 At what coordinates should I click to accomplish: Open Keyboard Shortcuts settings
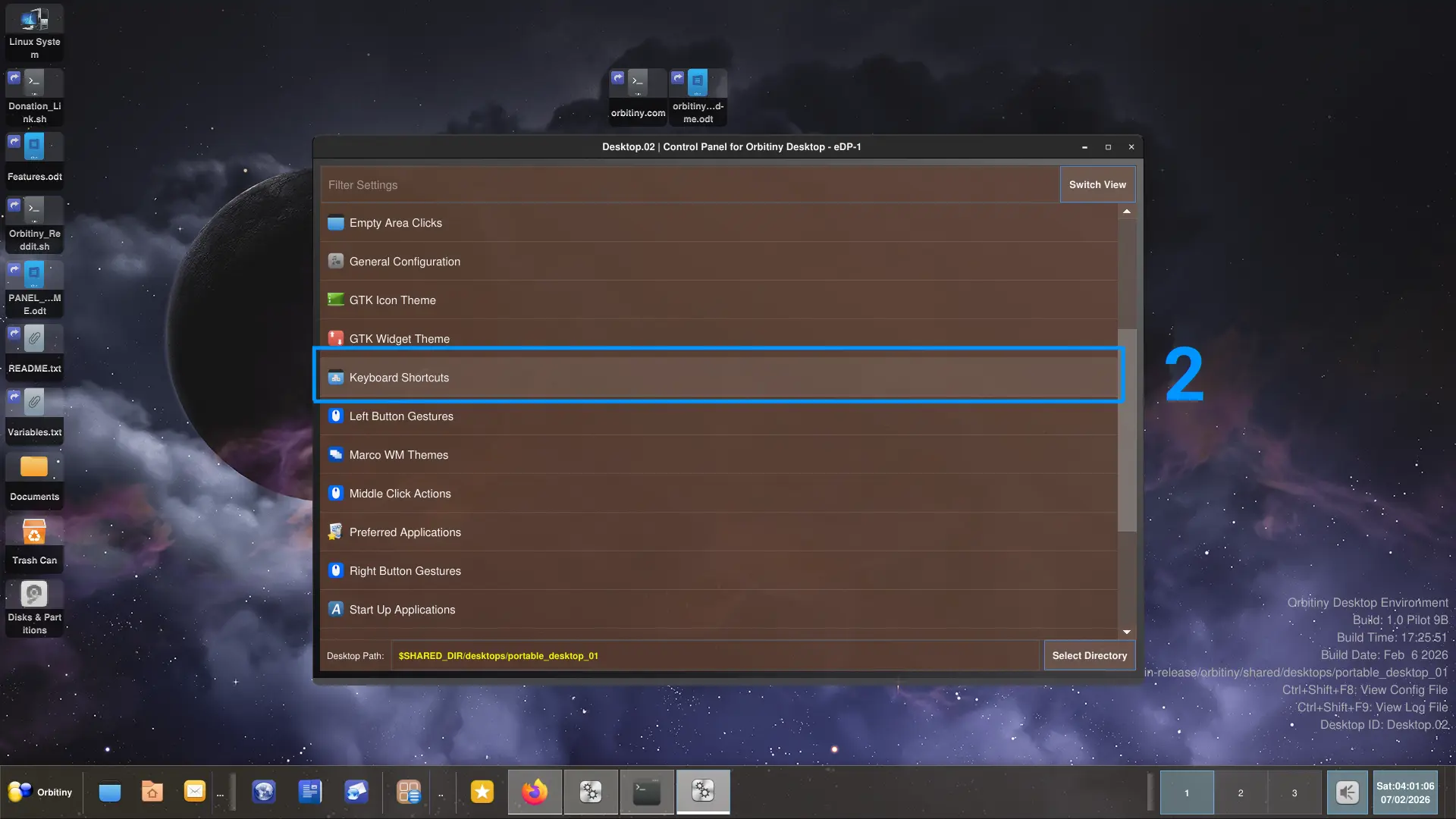coord(399,378)
